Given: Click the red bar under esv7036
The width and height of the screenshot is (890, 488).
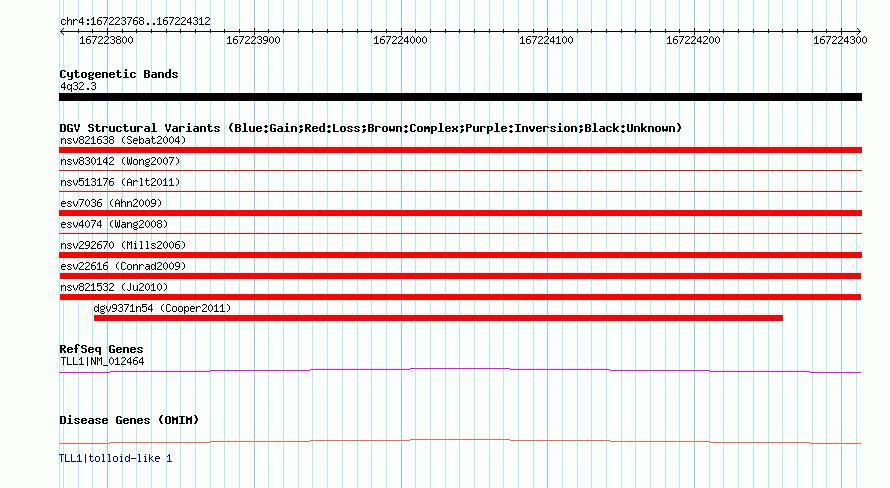Looking at the screenshot, I should [x=460, y=213].
